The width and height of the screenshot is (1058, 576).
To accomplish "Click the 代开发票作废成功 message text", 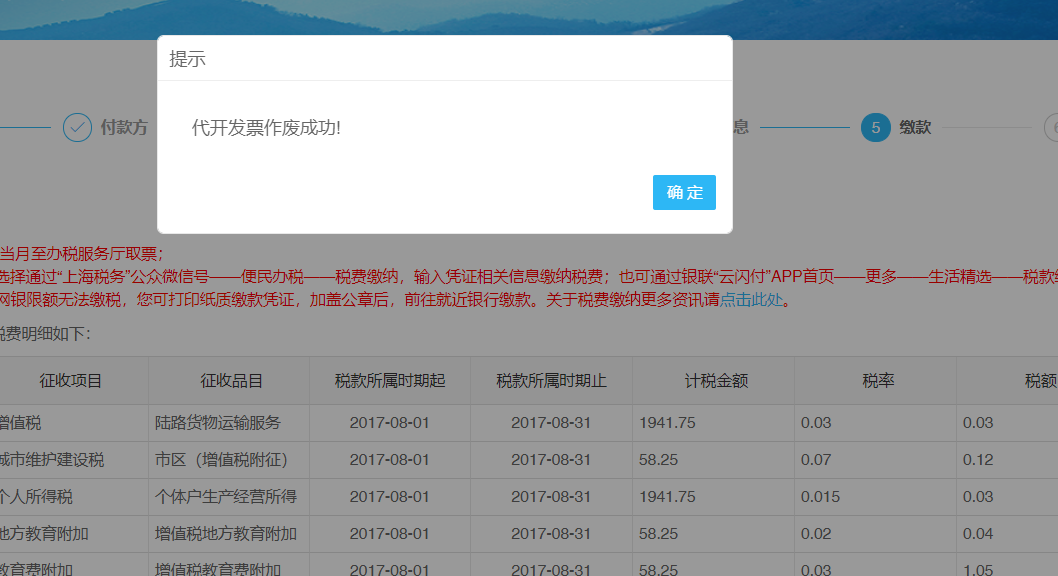I will pos(266,128).
